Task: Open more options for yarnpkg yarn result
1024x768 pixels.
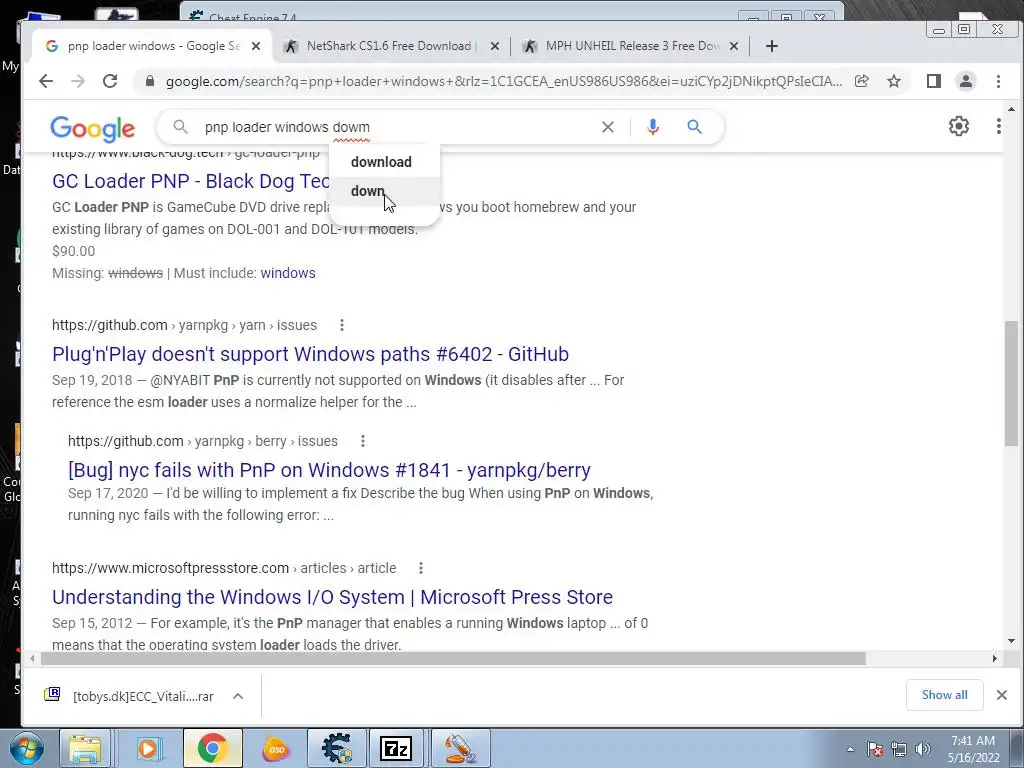Action: point(342,325)
